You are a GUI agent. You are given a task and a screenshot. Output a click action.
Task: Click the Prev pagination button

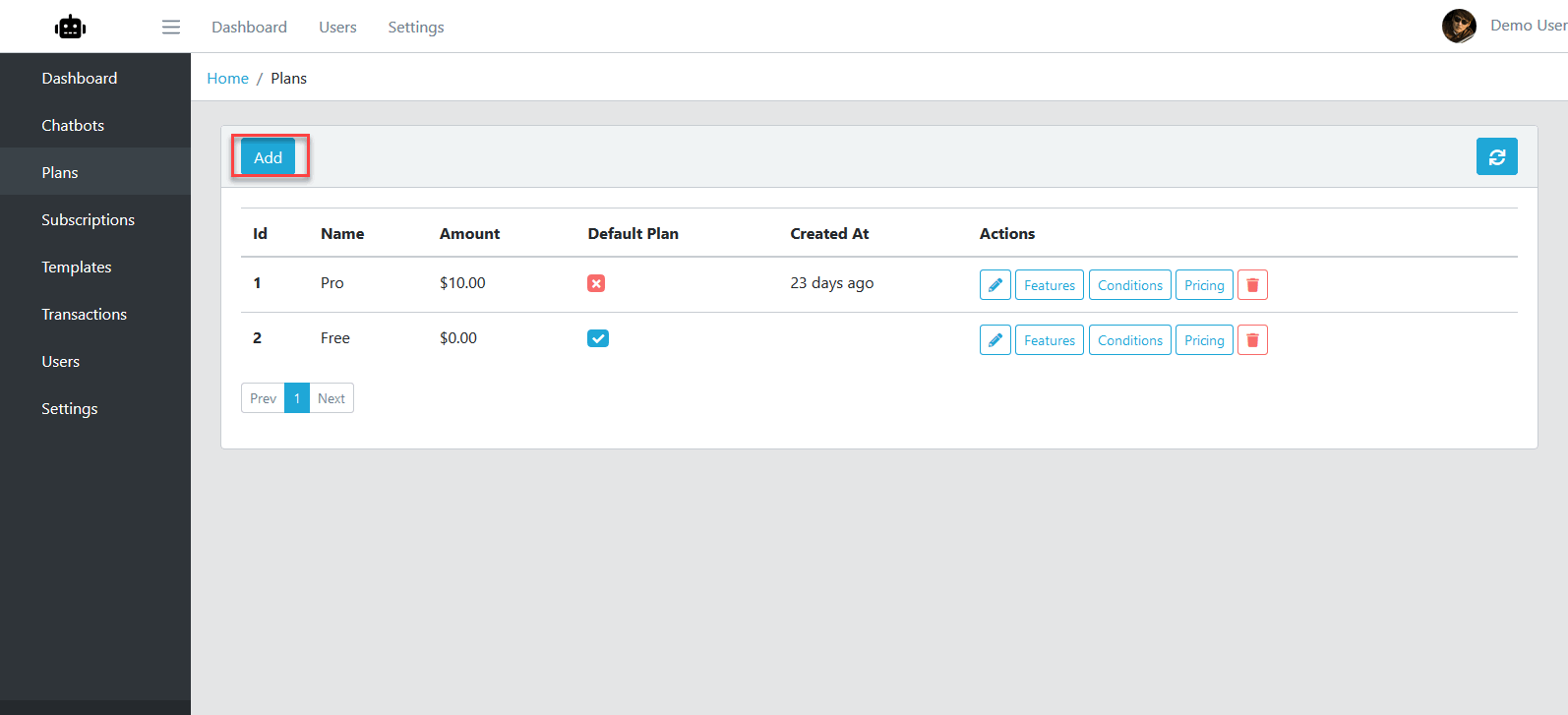[263, 398]
